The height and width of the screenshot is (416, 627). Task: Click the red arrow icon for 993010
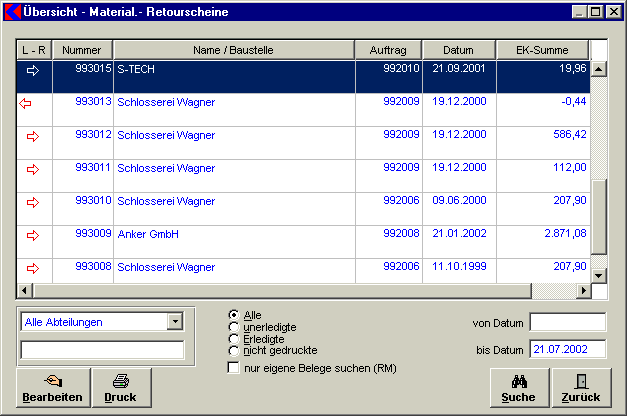pos(33,202)
